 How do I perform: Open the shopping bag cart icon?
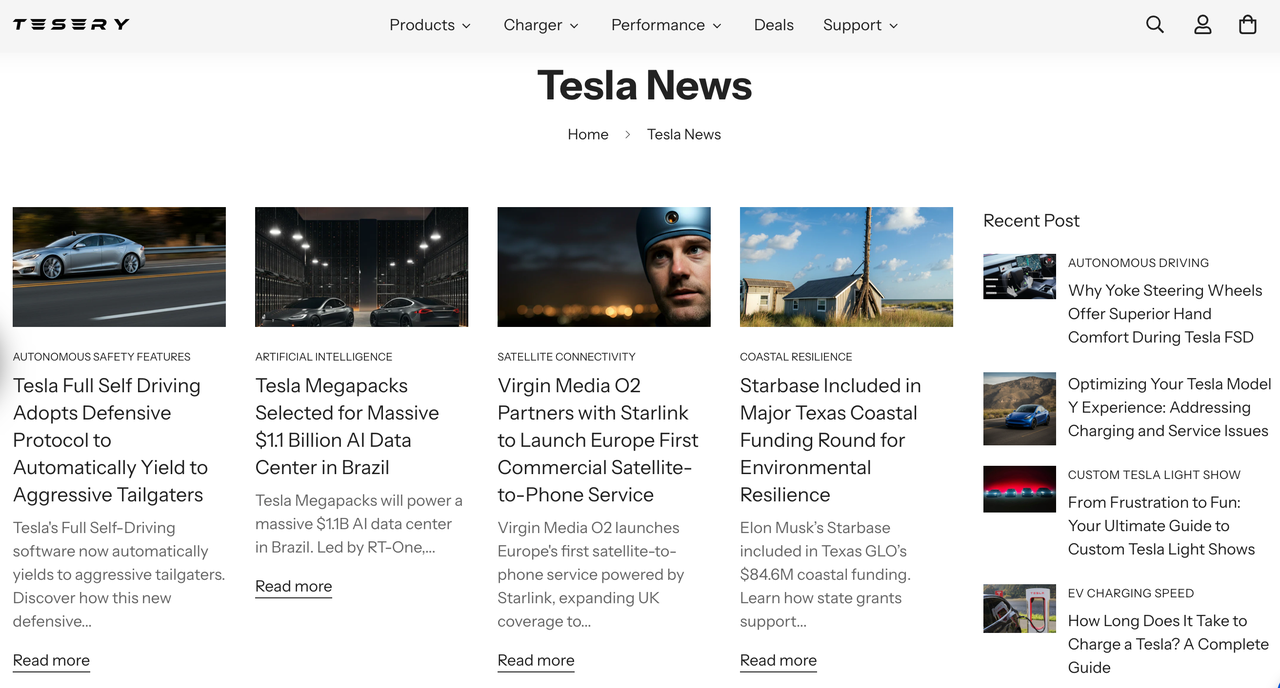click(x=1248, y=25)
